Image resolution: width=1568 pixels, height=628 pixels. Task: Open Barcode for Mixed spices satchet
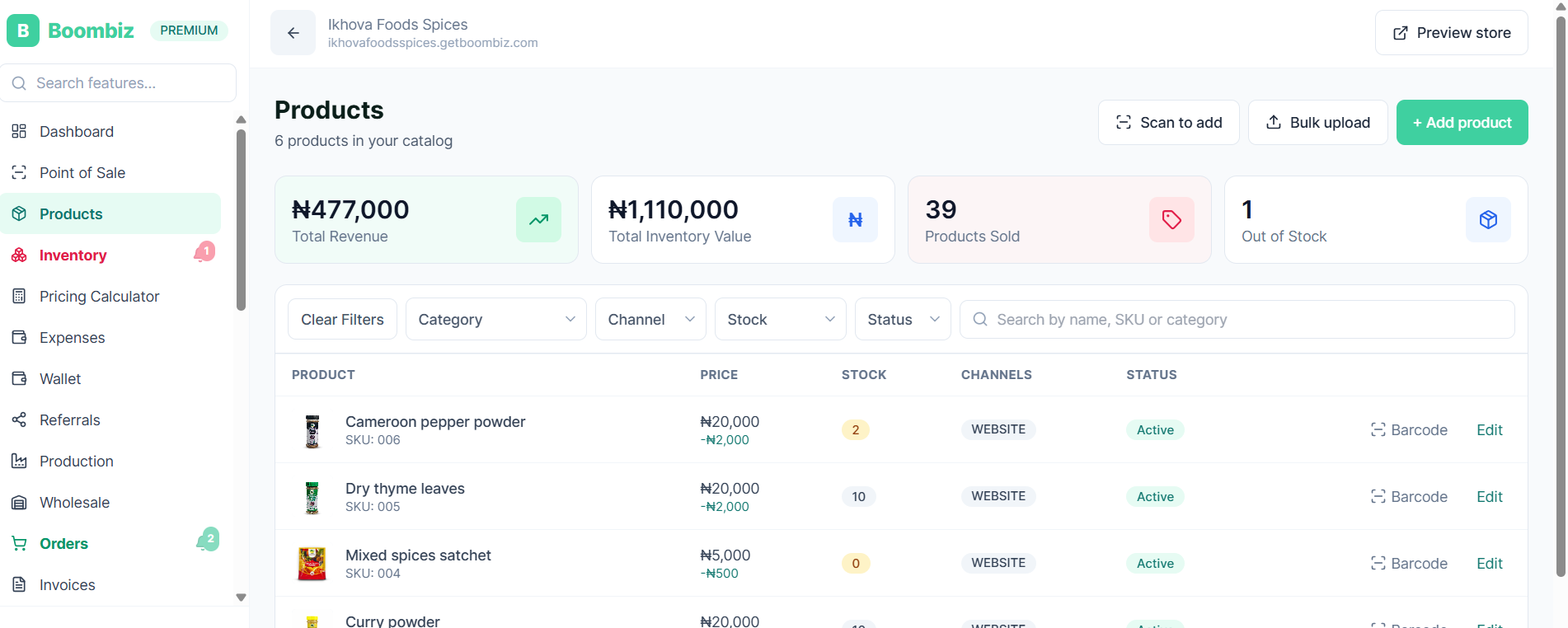tap(1409, 564)
